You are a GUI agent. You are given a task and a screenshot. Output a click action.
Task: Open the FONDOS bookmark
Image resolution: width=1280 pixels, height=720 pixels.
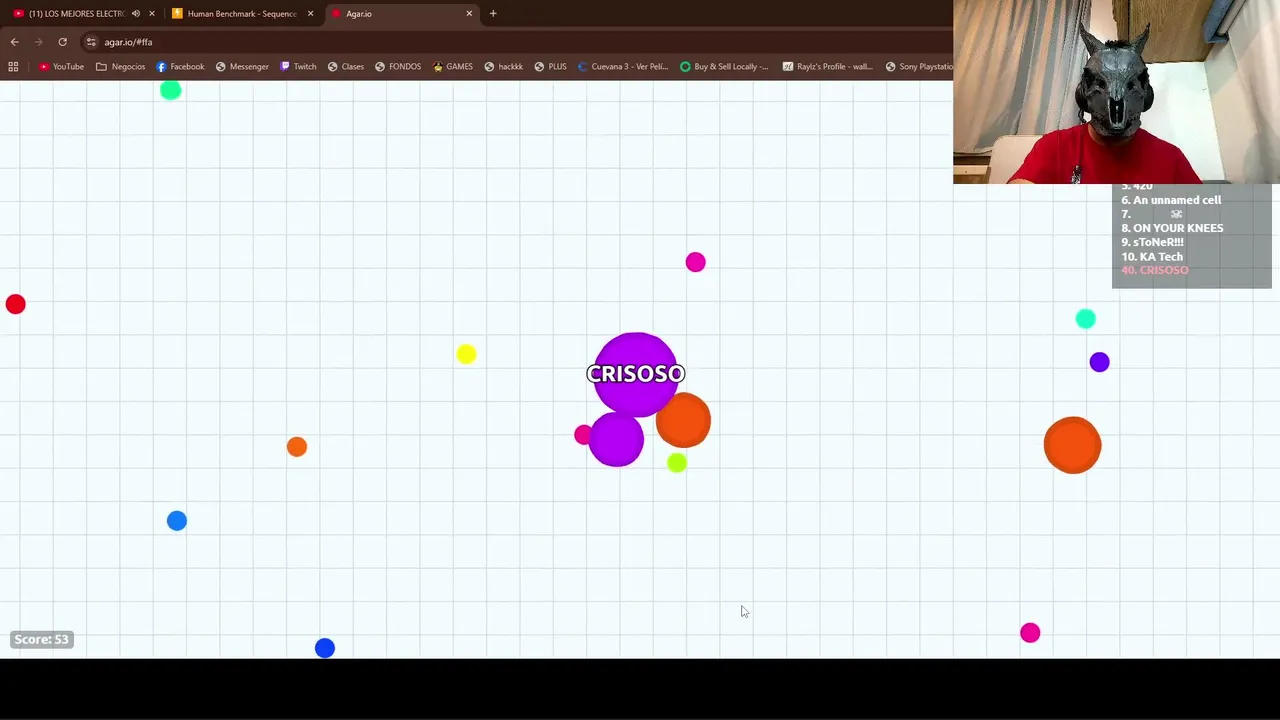(398, 67)
